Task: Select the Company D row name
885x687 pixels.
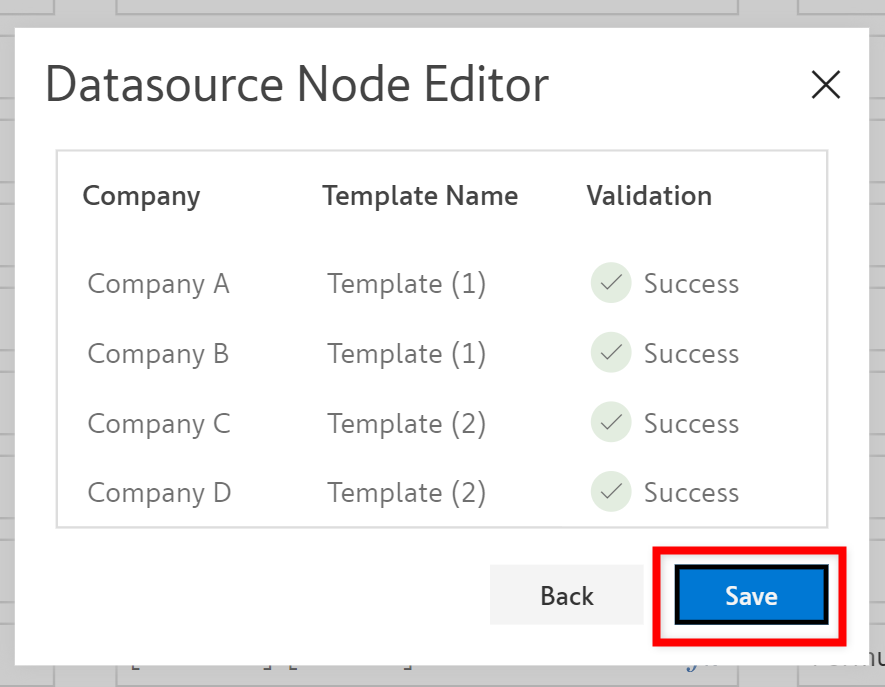Action: pyautogui.click(x=159, y=493)
